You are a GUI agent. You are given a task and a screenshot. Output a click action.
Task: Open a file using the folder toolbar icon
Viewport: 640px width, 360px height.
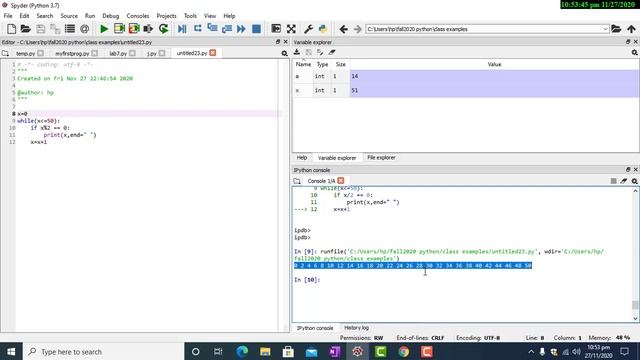[26, 29]
